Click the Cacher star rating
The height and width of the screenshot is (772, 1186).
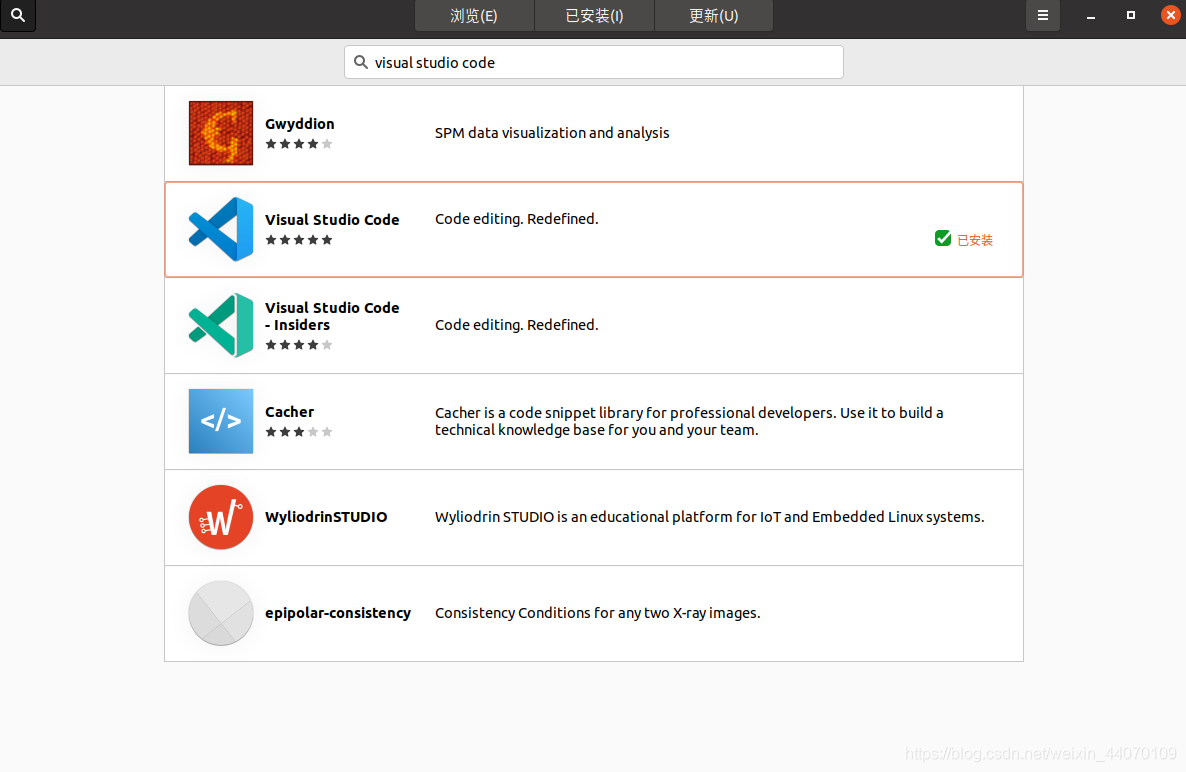299,432
